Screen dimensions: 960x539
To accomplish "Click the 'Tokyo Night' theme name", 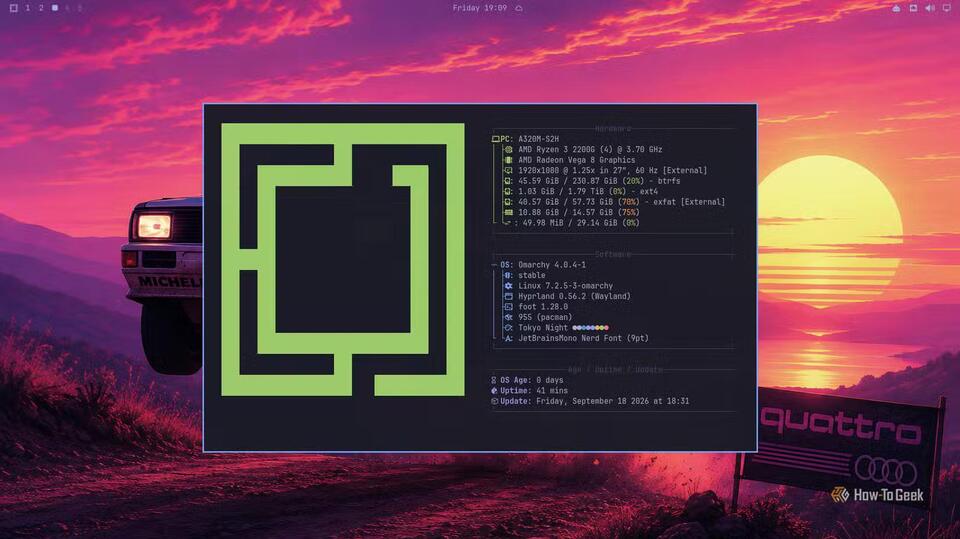I will [x=543, y=328].
